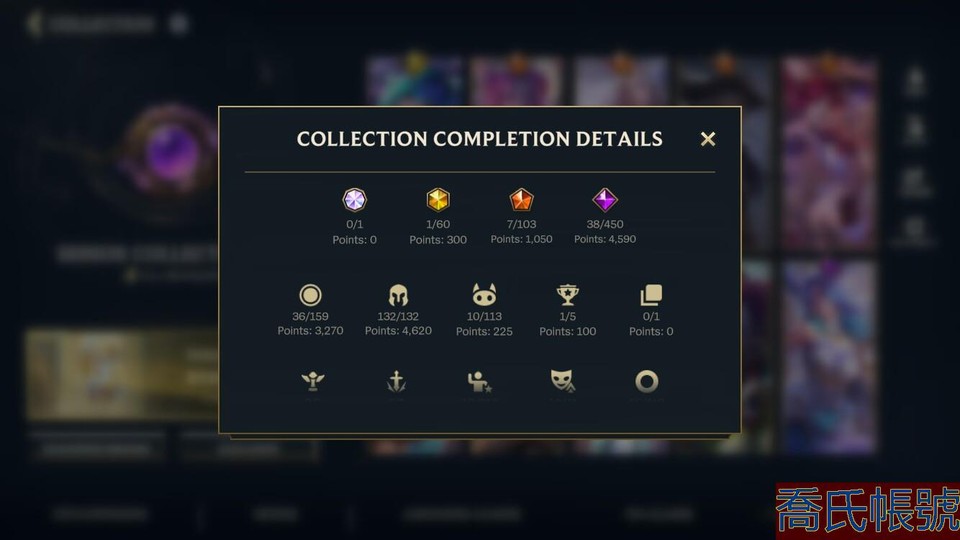Click the blurred back arrow at top-left
The image size is (960, 540).
pyautogui.click(x=34, y=24)
